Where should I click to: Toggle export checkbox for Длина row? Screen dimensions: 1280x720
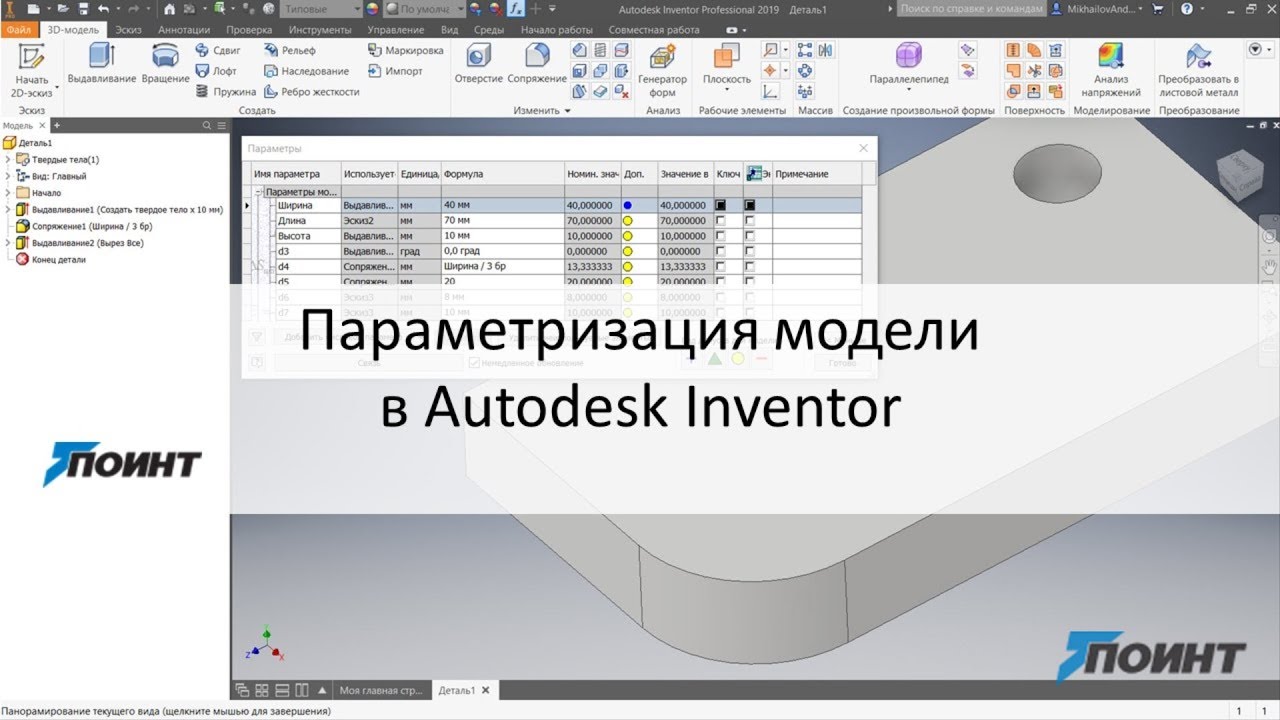750,220
